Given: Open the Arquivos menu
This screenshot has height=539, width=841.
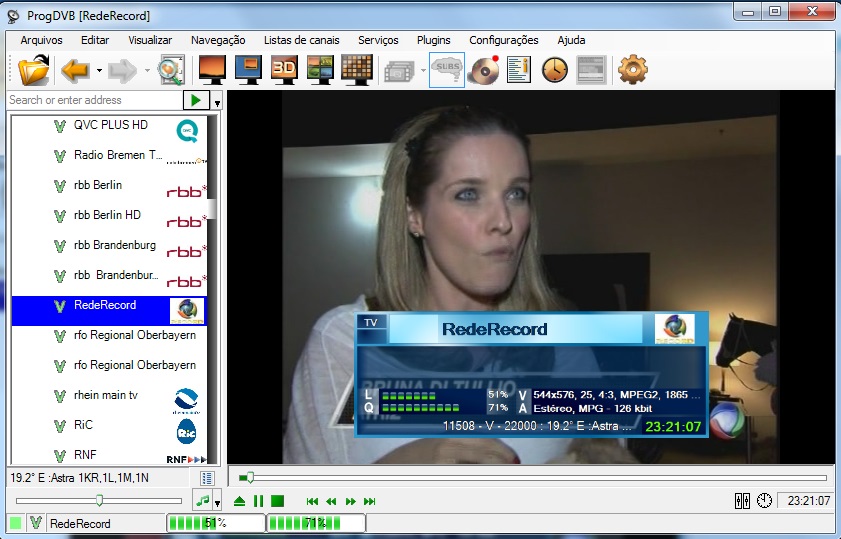Looking at the screenshot, I should point(41,40).
